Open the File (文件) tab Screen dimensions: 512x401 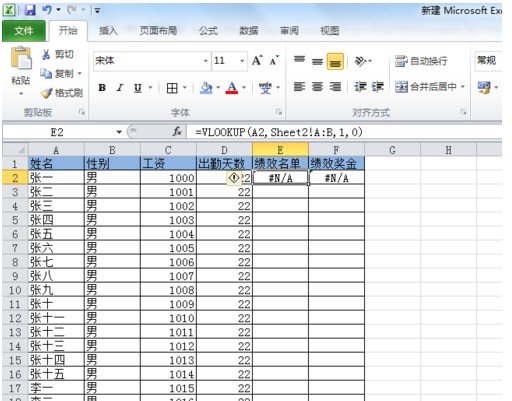pyautogui.click(x=24, y=31)
